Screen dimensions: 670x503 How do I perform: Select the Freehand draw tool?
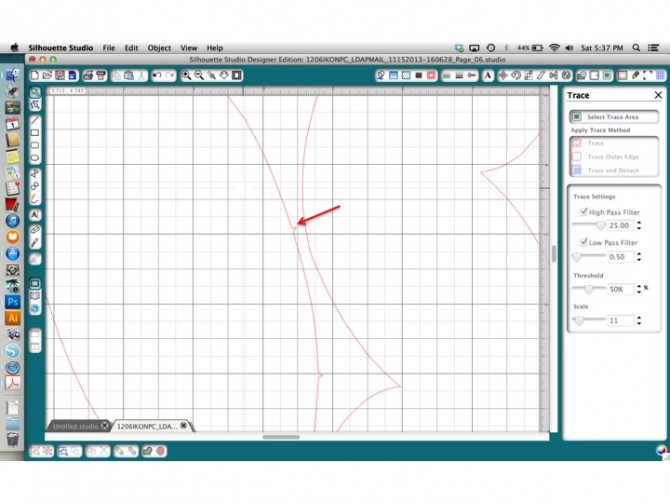(35, 198)
